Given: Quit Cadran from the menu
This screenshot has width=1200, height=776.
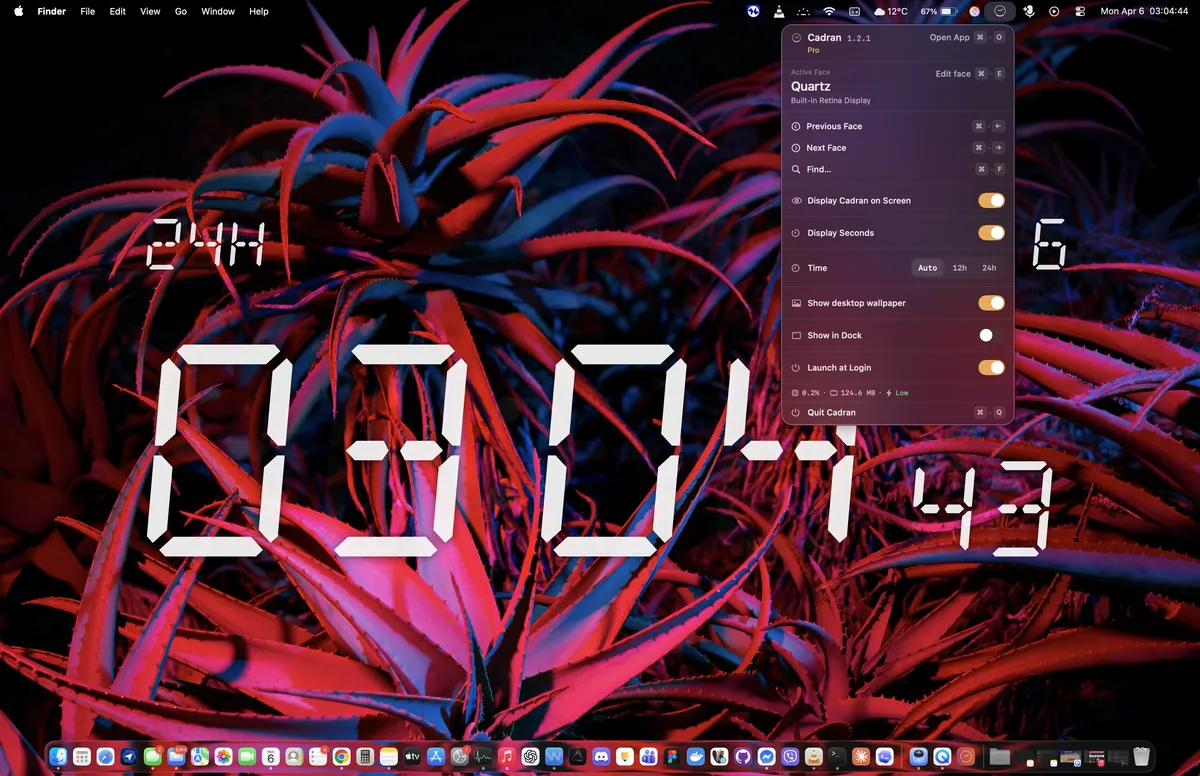Looking at the screenshot, I should tap(897, 412).
